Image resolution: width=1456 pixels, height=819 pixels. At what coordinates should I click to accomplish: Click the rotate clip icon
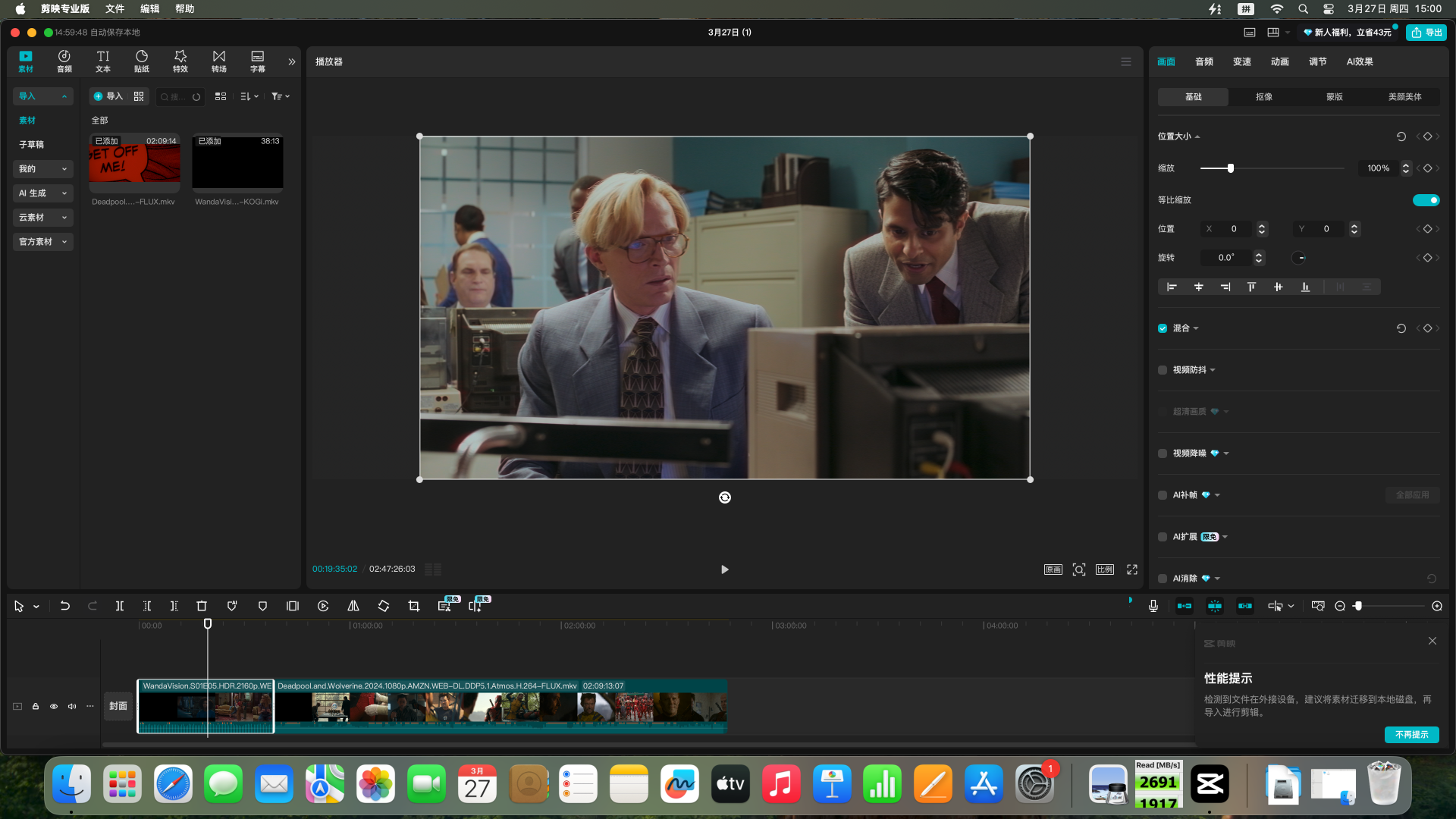coord(384,606)
